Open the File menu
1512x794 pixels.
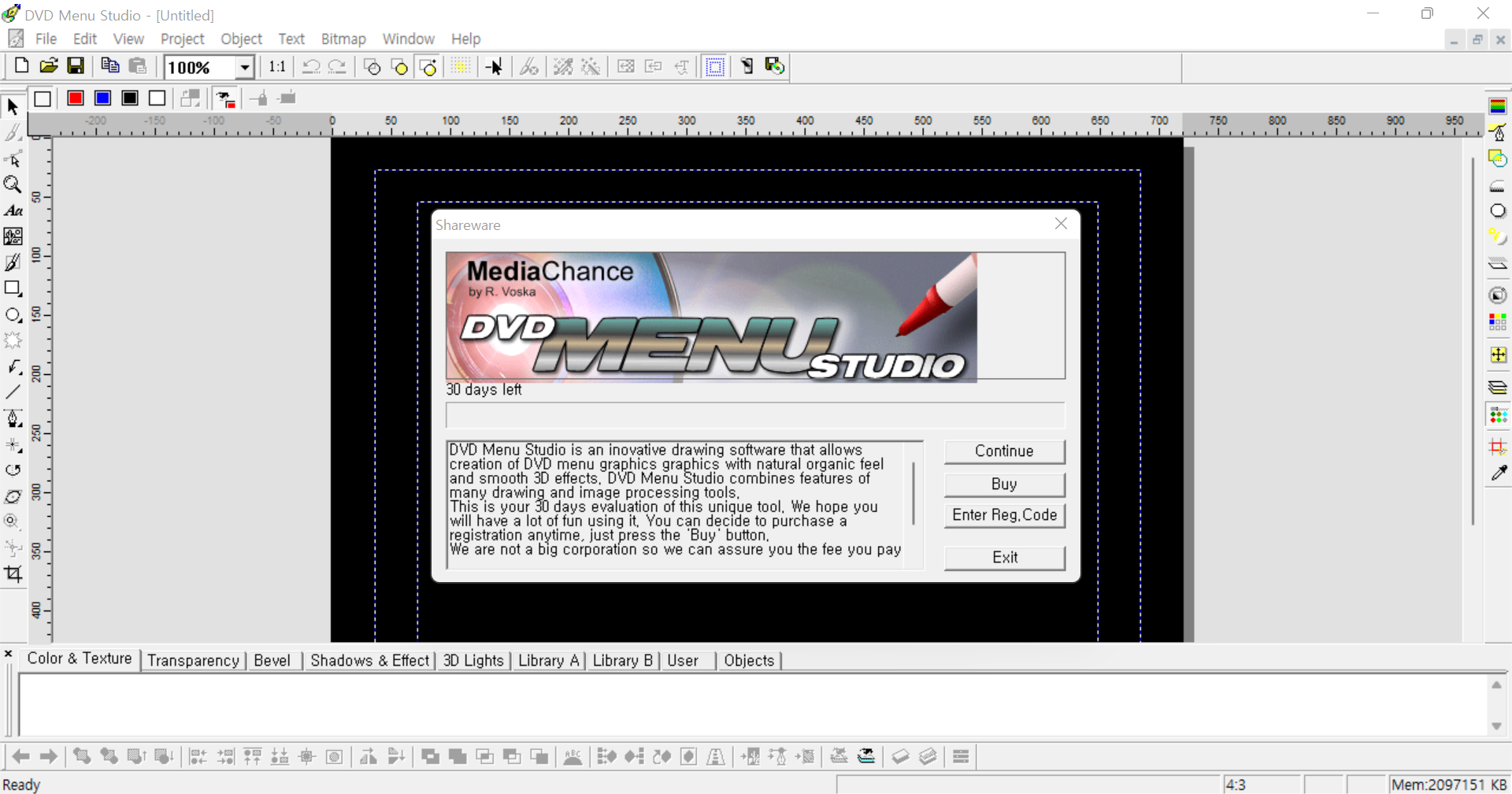click(46, 39)
